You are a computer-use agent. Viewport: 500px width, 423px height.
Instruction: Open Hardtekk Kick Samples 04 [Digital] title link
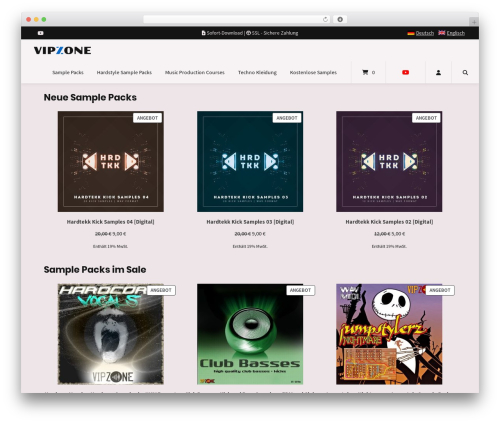[x=110, y=222]
